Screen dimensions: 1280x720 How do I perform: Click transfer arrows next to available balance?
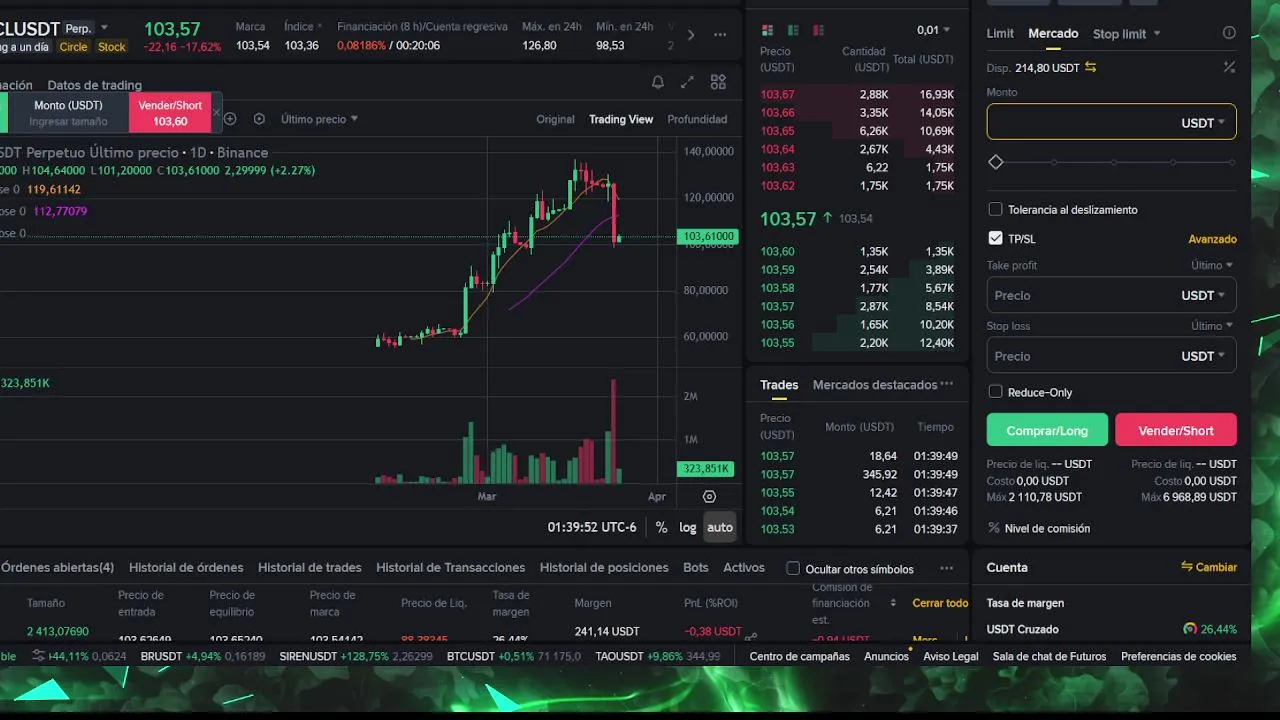click(1090, 67)
